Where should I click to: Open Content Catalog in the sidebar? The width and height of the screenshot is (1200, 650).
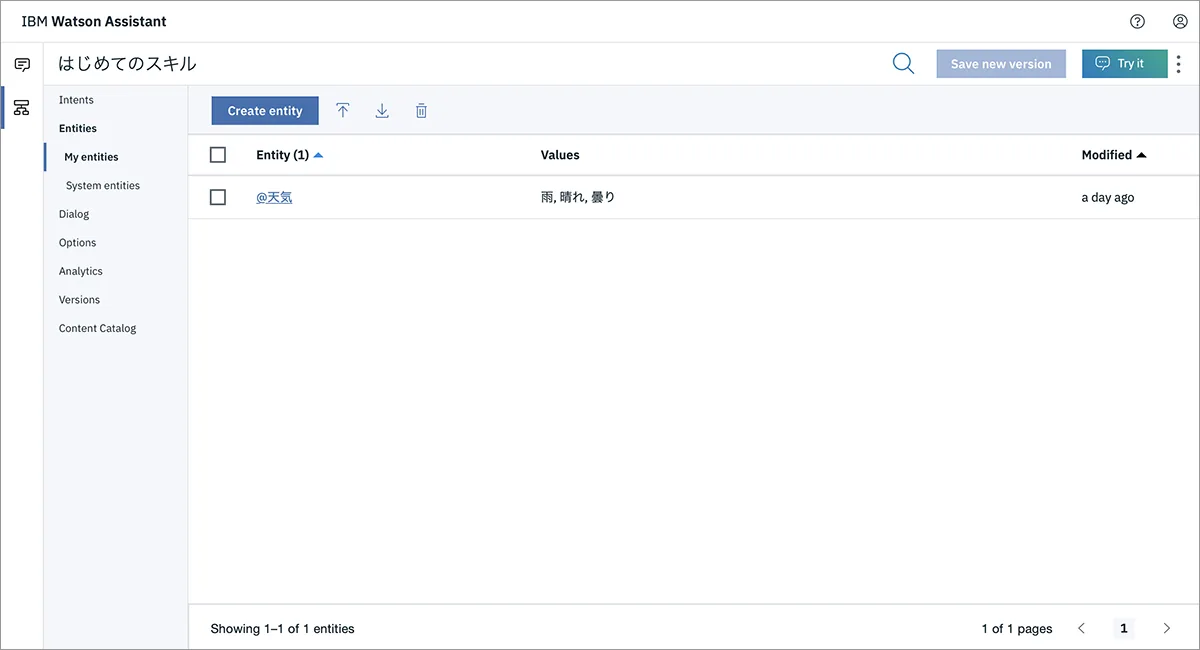97,328
